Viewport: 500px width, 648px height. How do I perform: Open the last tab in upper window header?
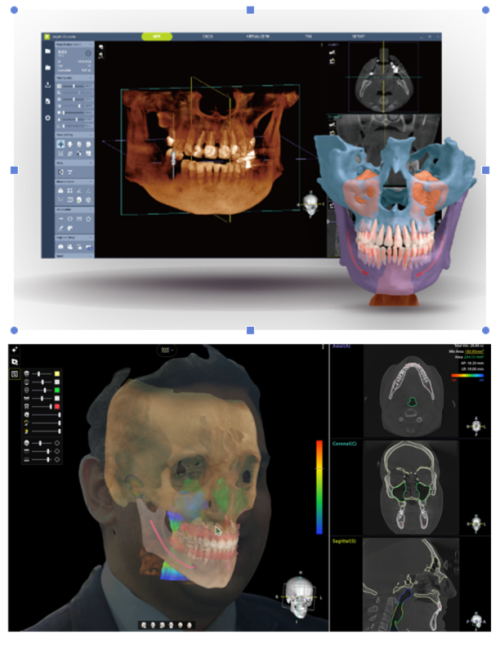358,36
